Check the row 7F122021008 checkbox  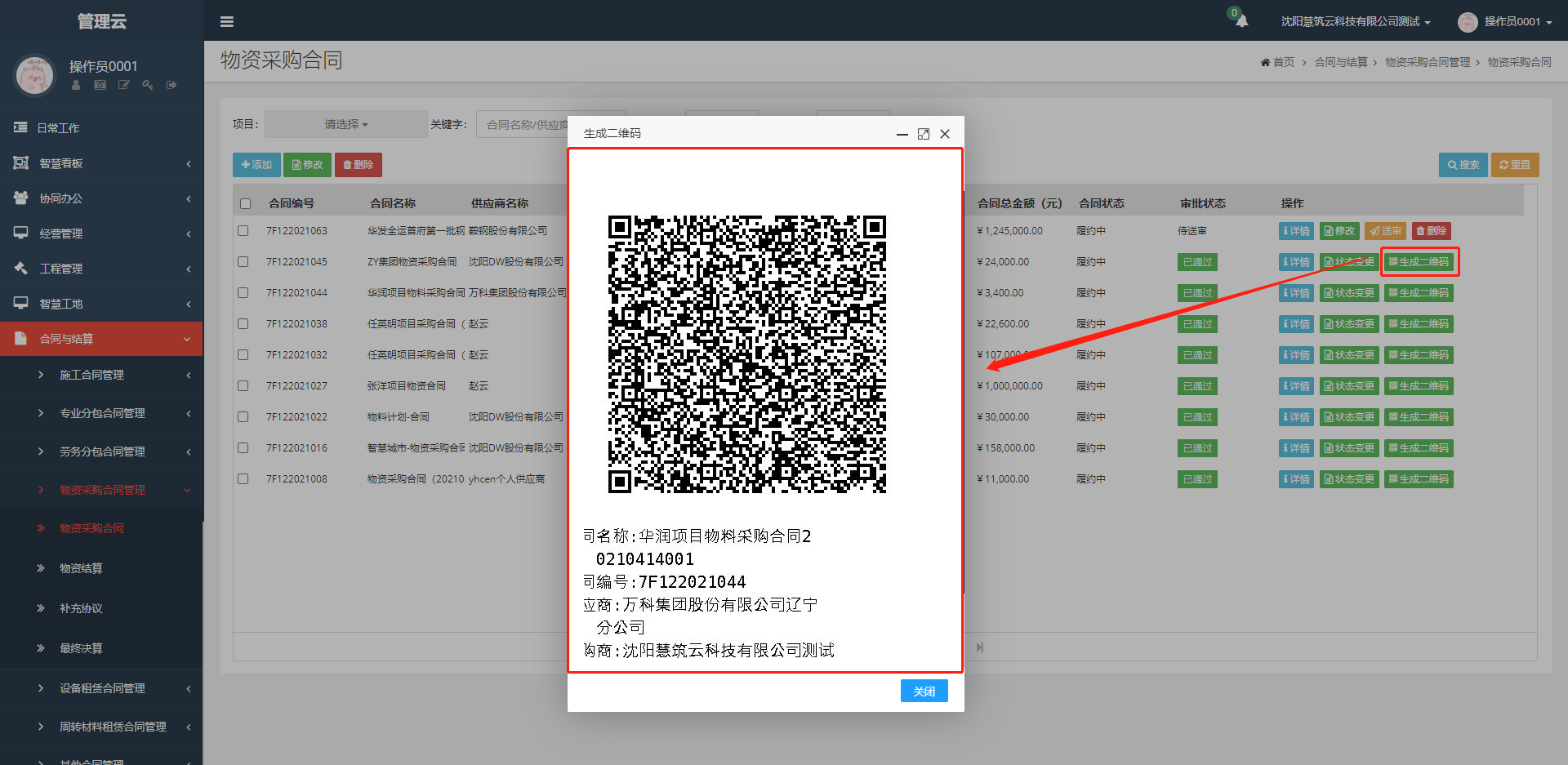(x=243, y=479)
